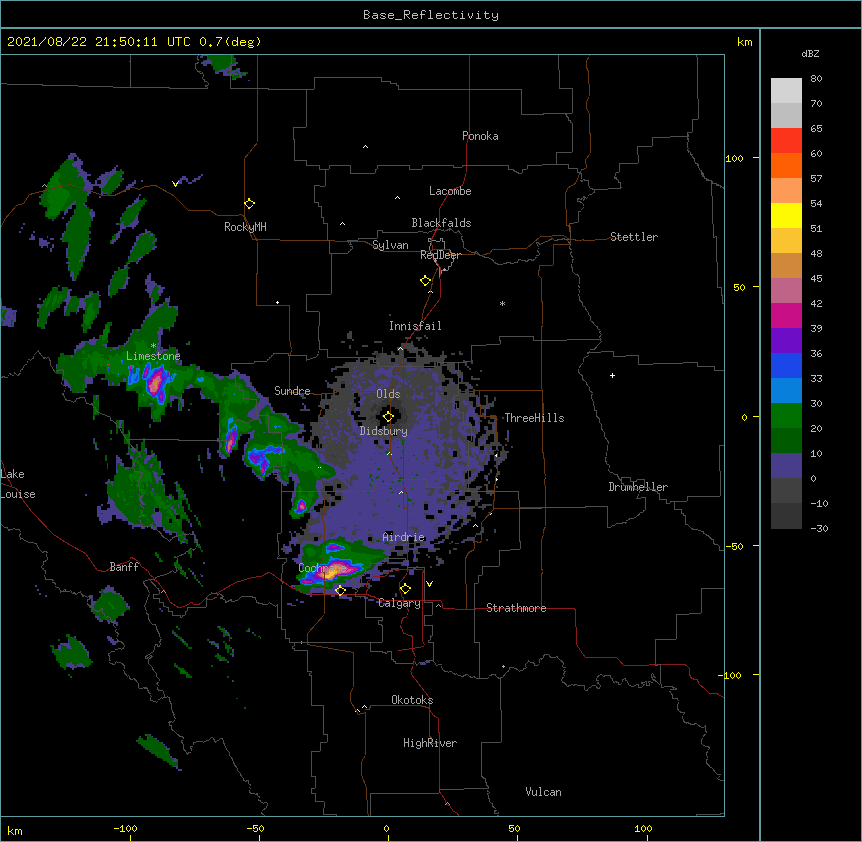Click the Airdrie city label
The width and height of the screenshot is (862, 842).
[403, 537]
